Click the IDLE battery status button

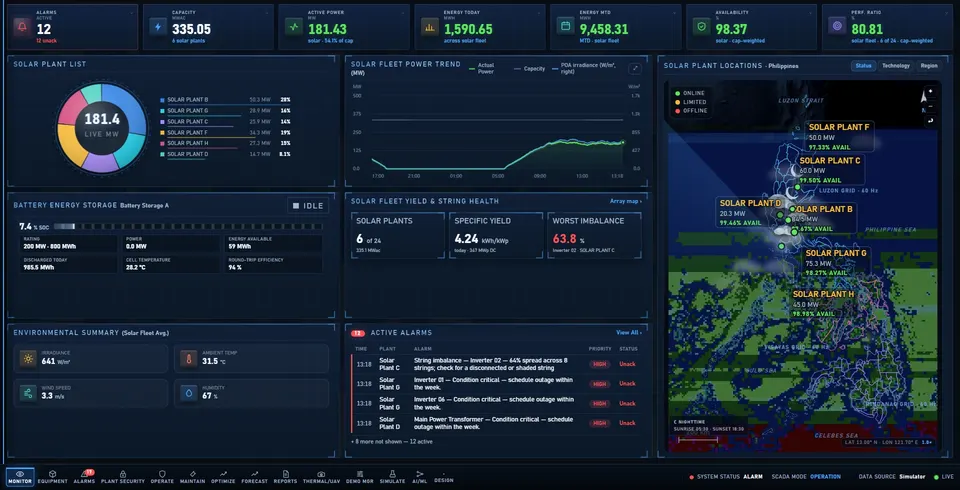click(308, 206)
